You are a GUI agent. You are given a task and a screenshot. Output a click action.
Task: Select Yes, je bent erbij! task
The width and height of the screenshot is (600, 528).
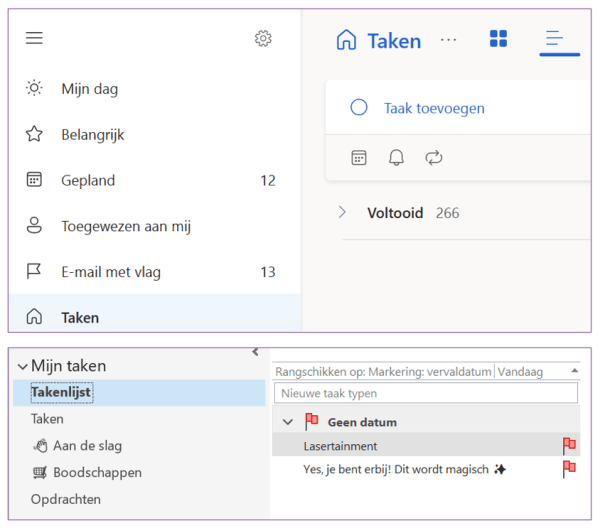point(426,469)
